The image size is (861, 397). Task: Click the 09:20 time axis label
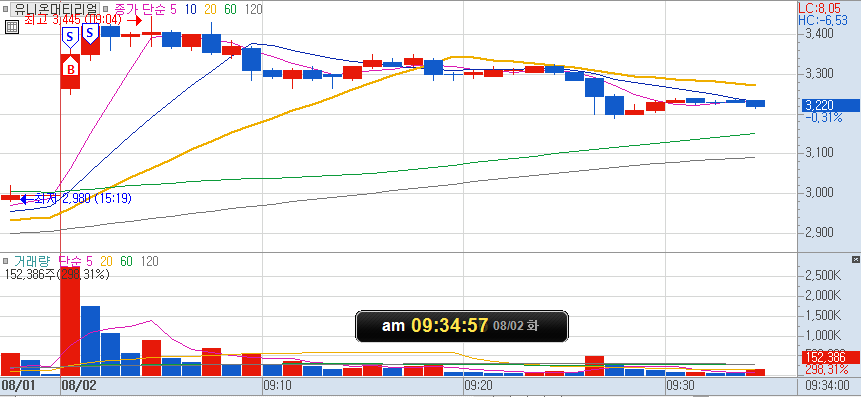(x=477, y=384)
